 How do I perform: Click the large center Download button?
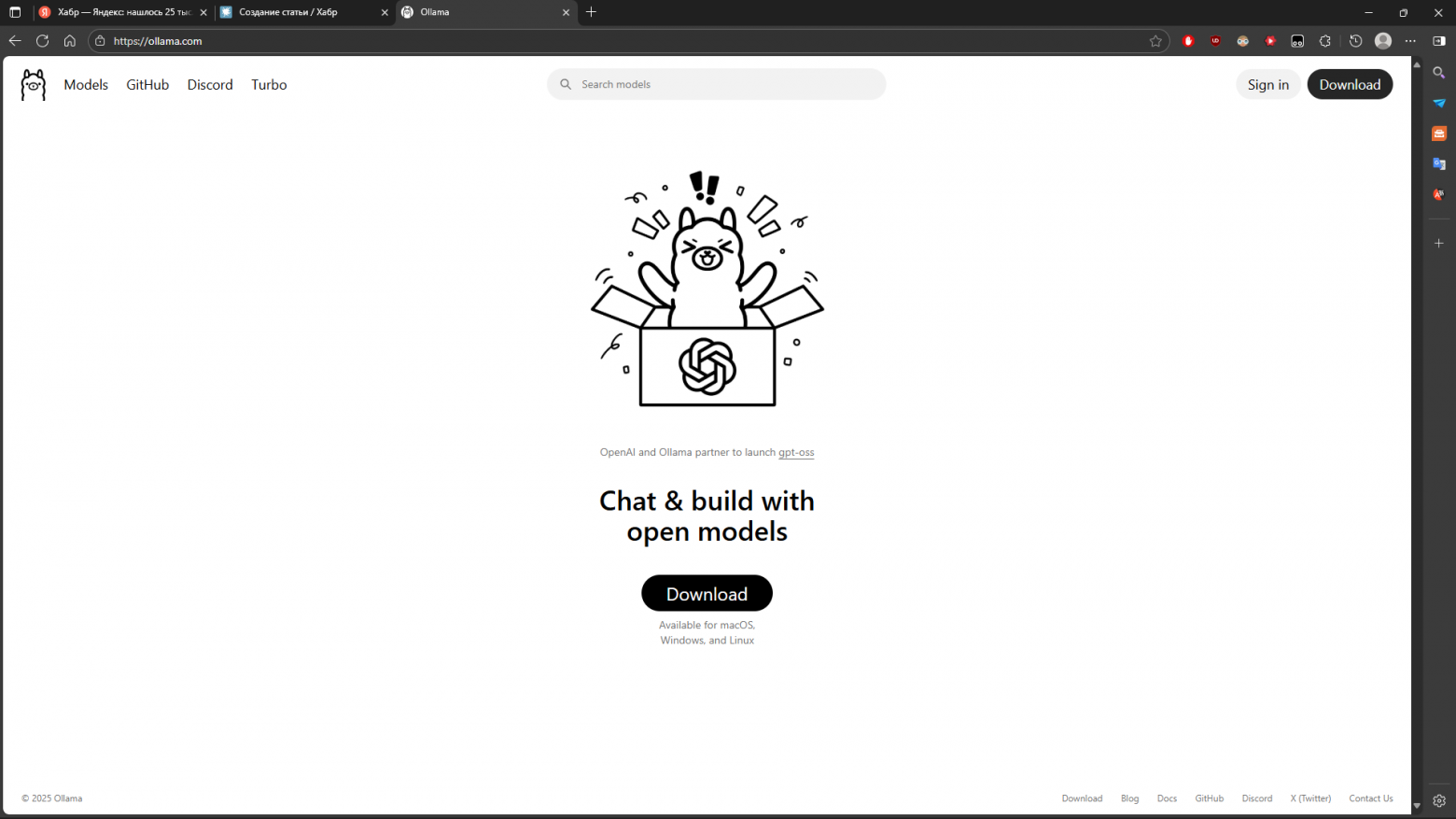tap(707, 594)
